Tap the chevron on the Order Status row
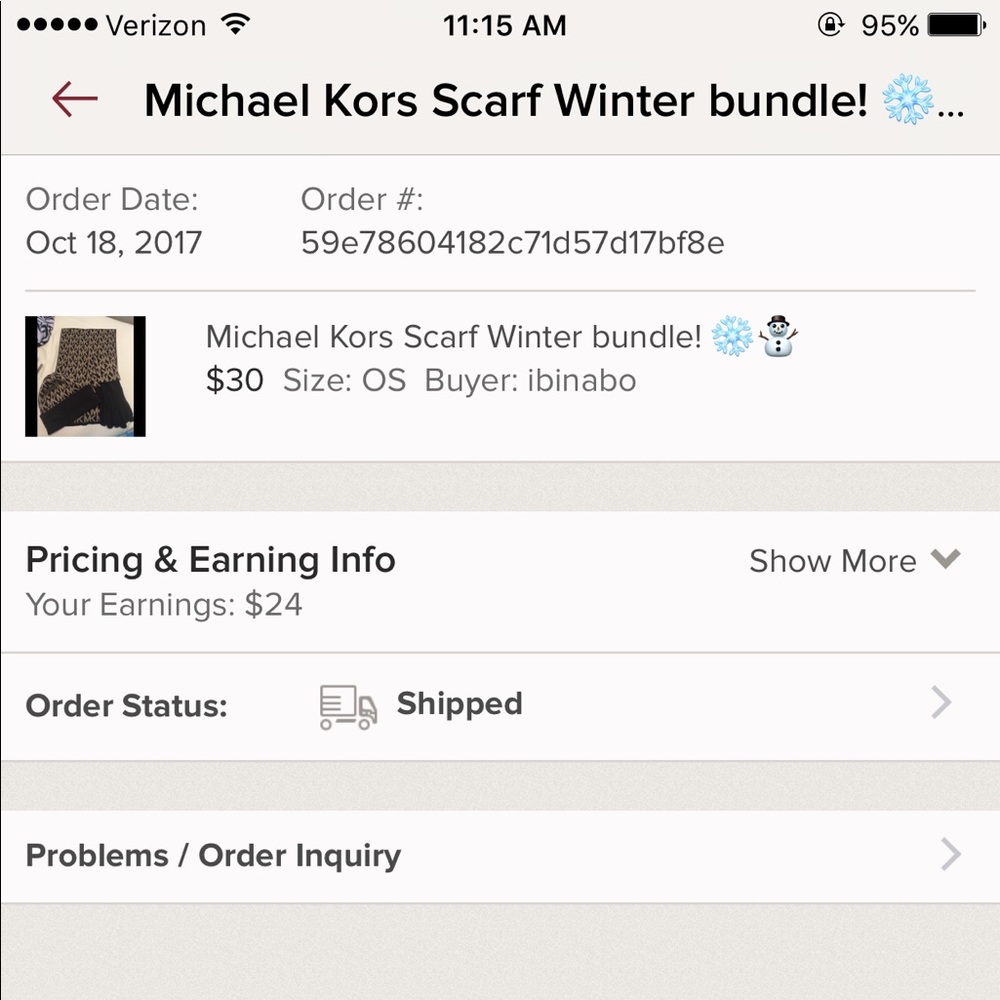The height and width of the screenshot is (1000, 1000). tap(941, 703)
